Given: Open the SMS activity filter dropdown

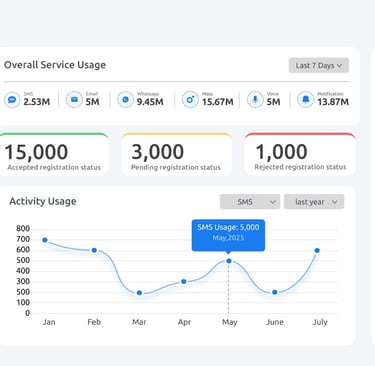Looking at the screenshot, I should coord(250,202).
